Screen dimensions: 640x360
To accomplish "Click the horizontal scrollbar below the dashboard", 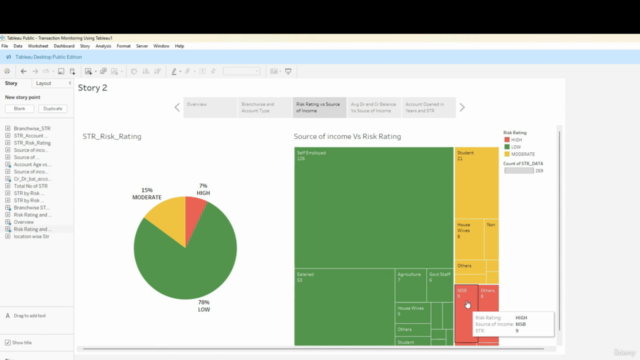I will (x=313, y=349).
